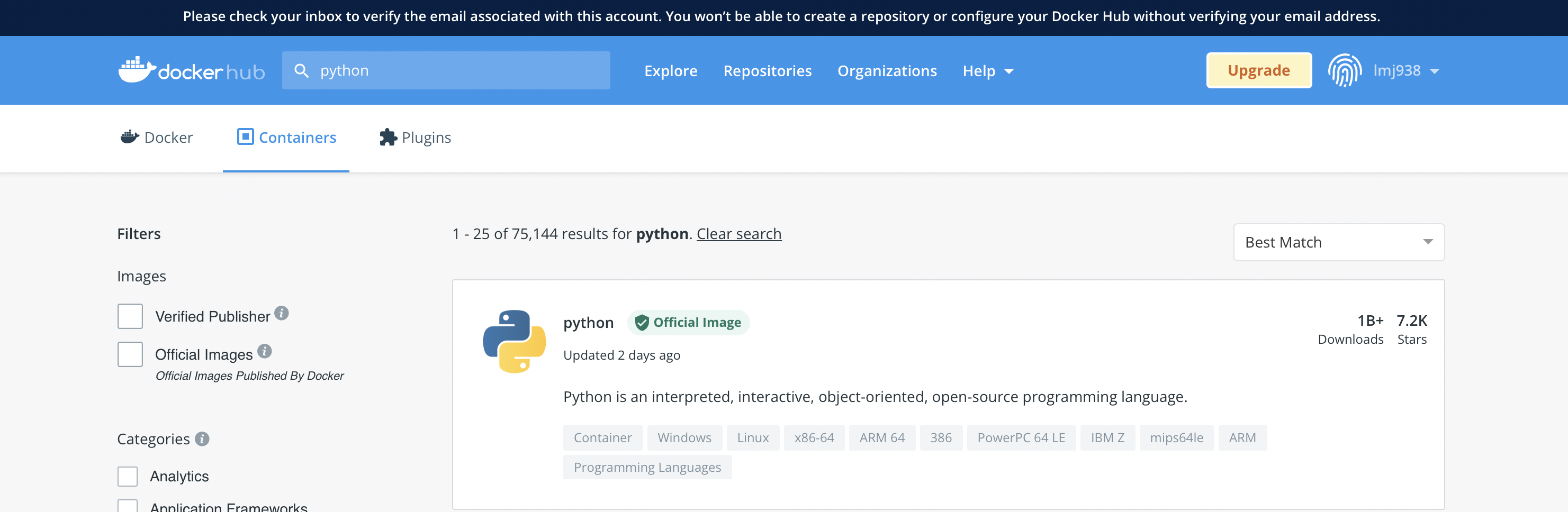Click the Official Image shield badge
1568x512 pixels.
pos(688,322)
